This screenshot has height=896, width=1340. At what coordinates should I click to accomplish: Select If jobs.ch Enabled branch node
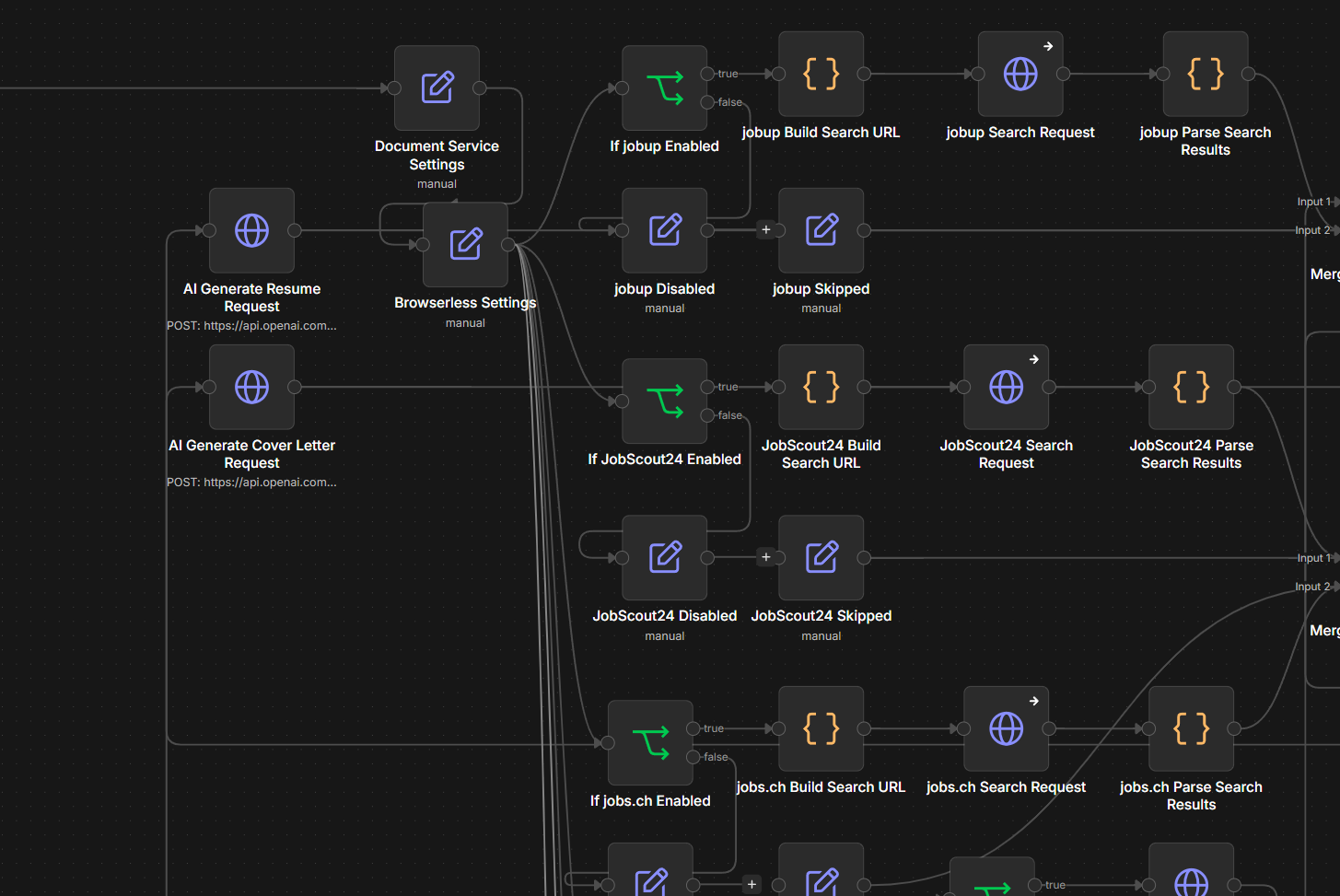coord(650,742)
